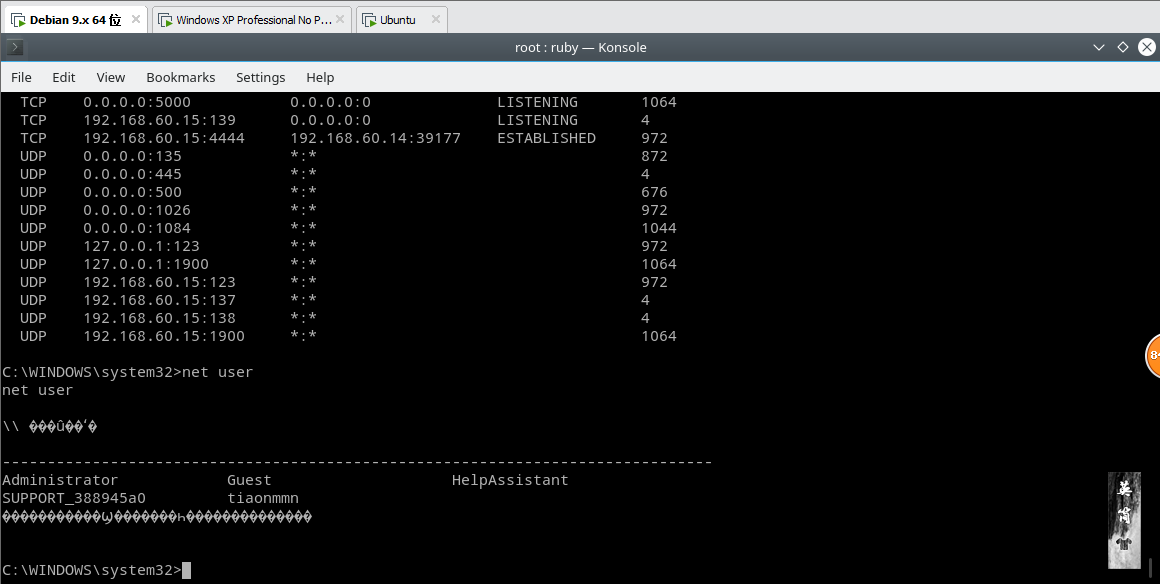This screenshot has height=584, width=1160.
Task: Open the Settings menu
Action: coord(260,77)
